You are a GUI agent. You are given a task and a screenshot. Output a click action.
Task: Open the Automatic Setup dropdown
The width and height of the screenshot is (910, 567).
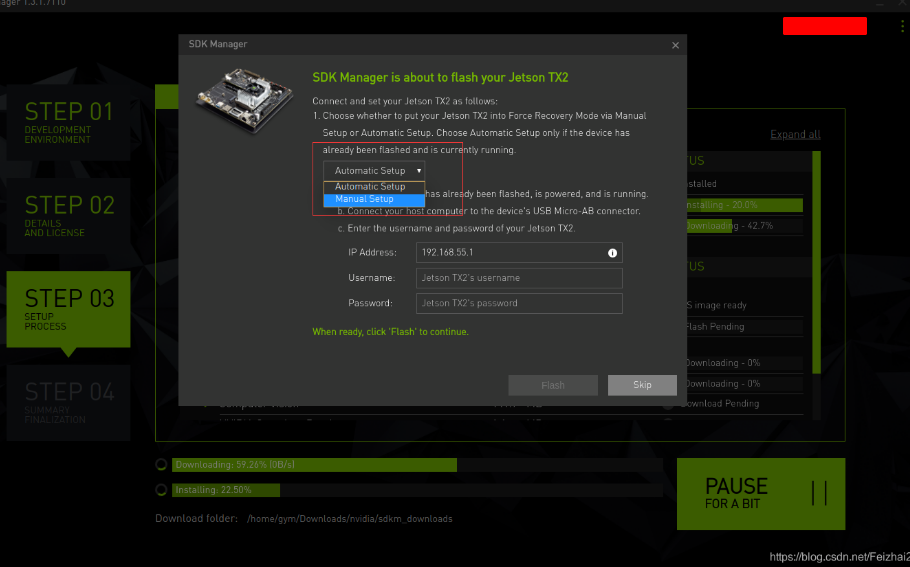click(x=374, y=171)
